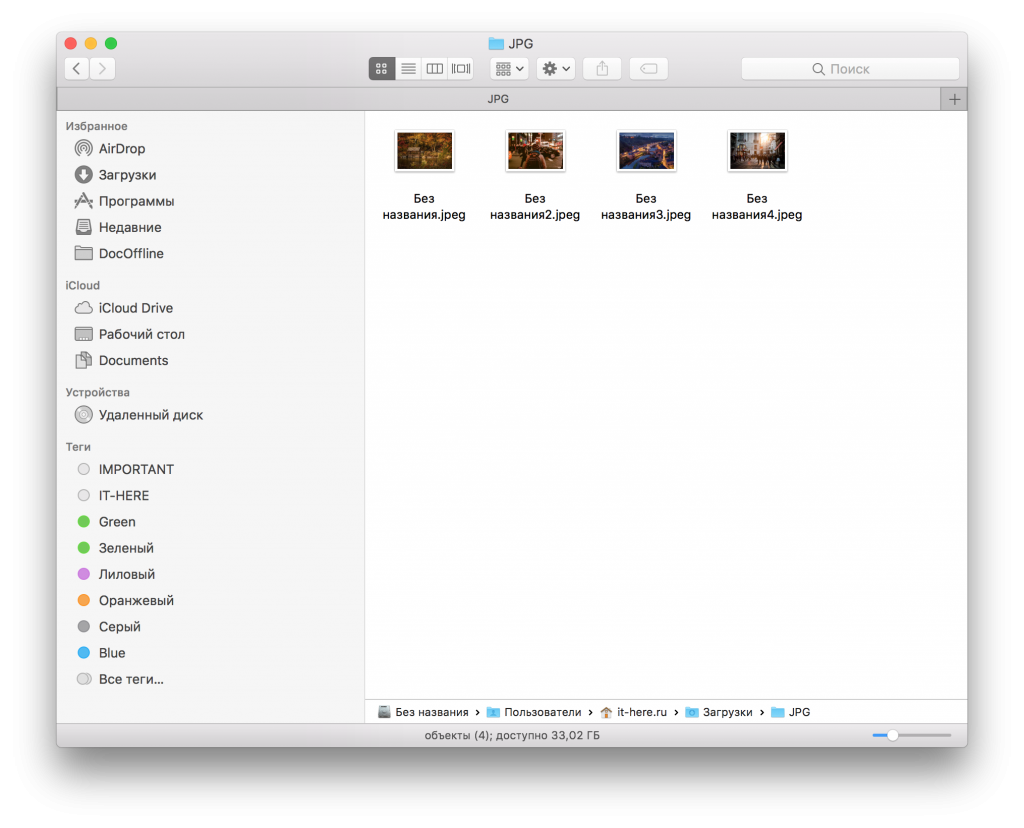Switch to column view mode
This screenshot has height=828, width=1024.
click(434, 69)
